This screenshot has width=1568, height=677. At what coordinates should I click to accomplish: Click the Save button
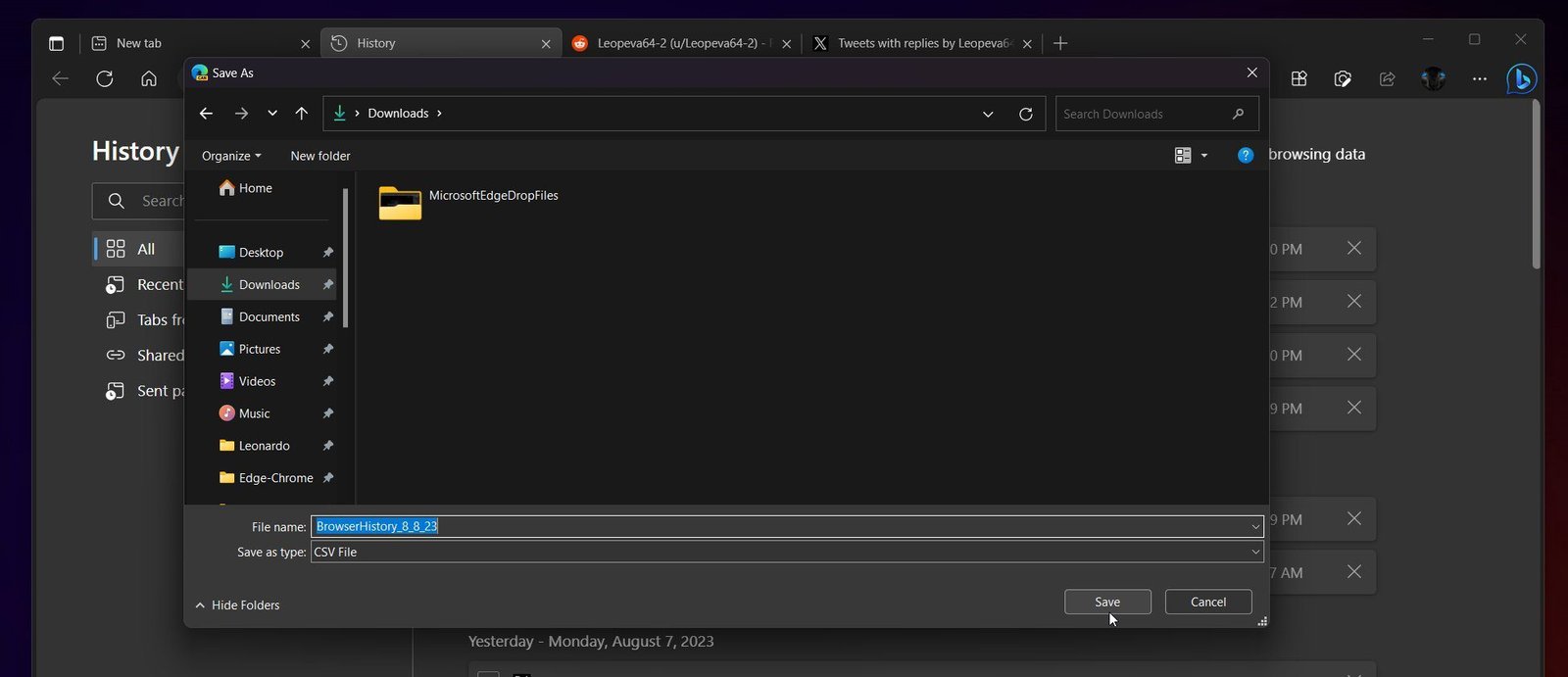(x=1107, y=602)
